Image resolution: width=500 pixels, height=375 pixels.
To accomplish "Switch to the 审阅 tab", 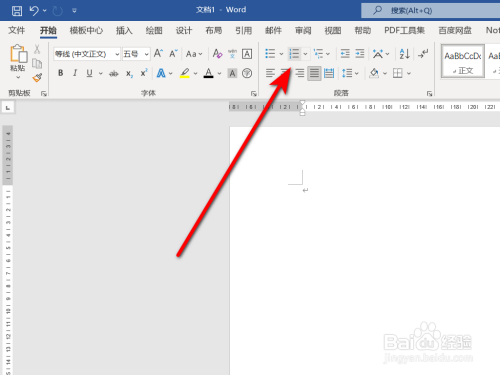I will click(303, 30).
